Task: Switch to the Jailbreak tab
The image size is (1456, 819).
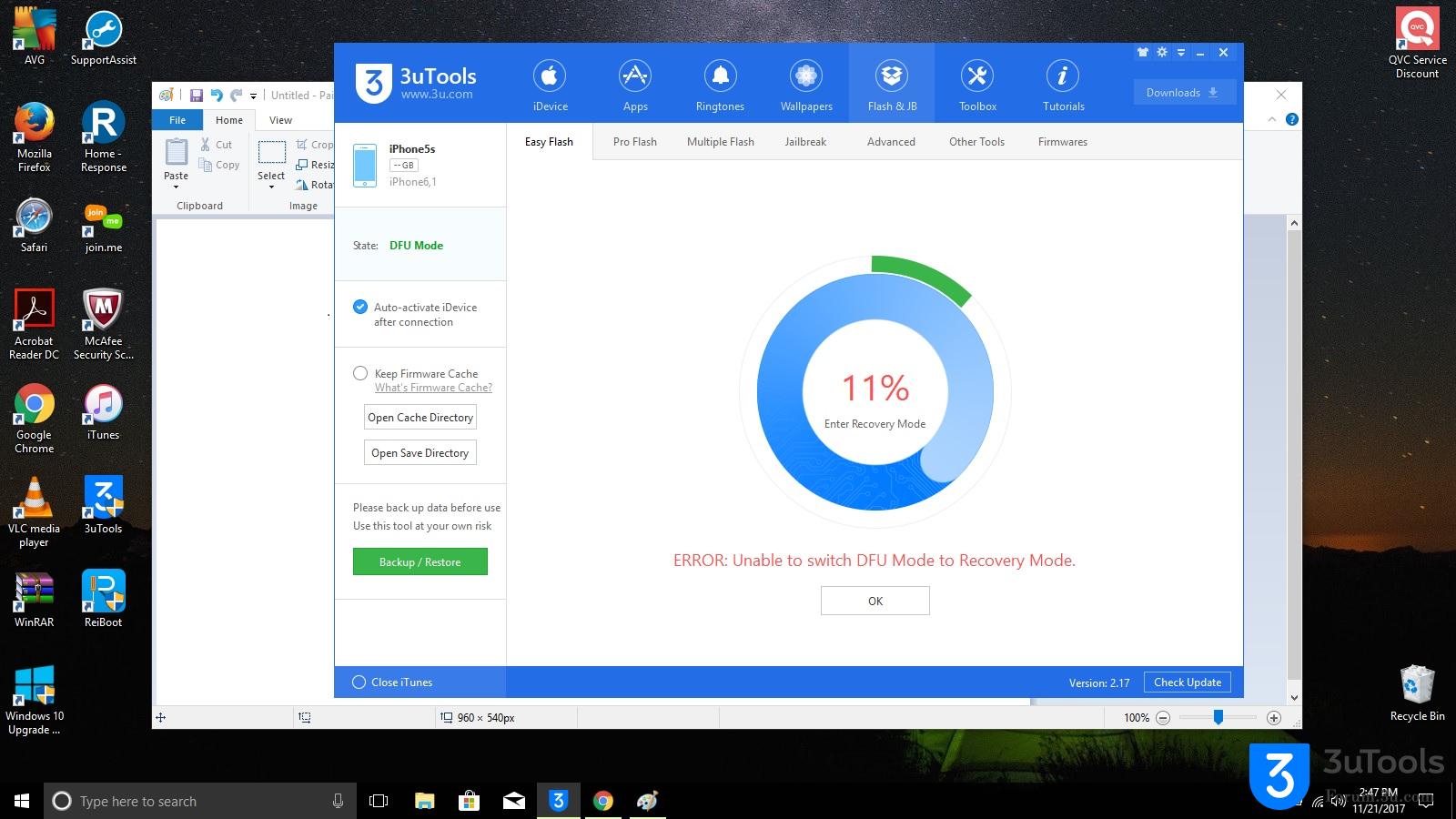Action: point(805,142)
